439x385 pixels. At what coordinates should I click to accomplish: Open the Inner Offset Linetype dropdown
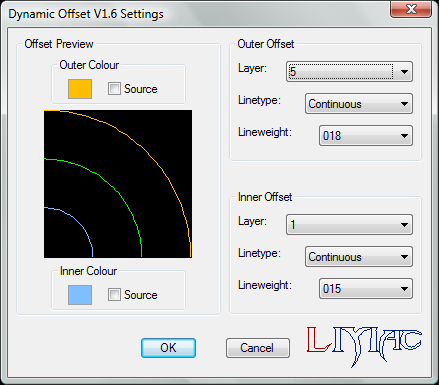[x=359, y=257]
